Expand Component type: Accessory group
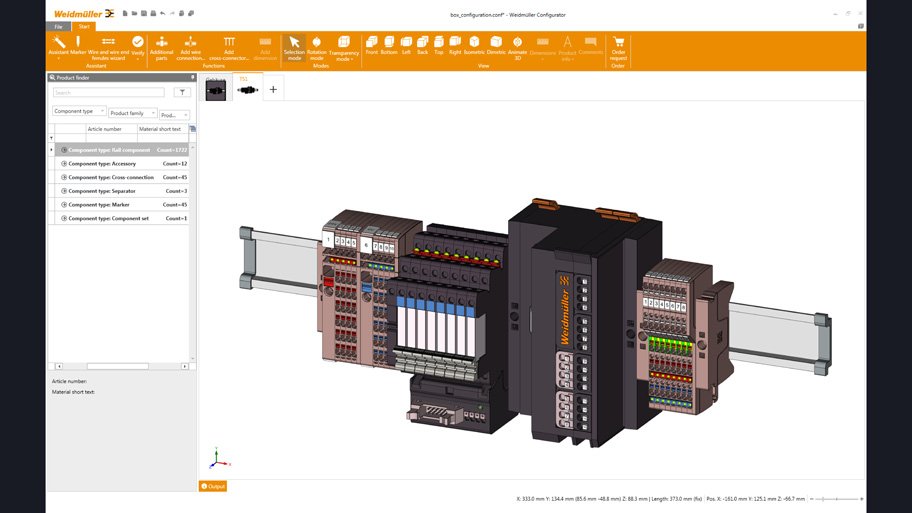This screenshot has width=912, height=513. click(x=64, y=164)
